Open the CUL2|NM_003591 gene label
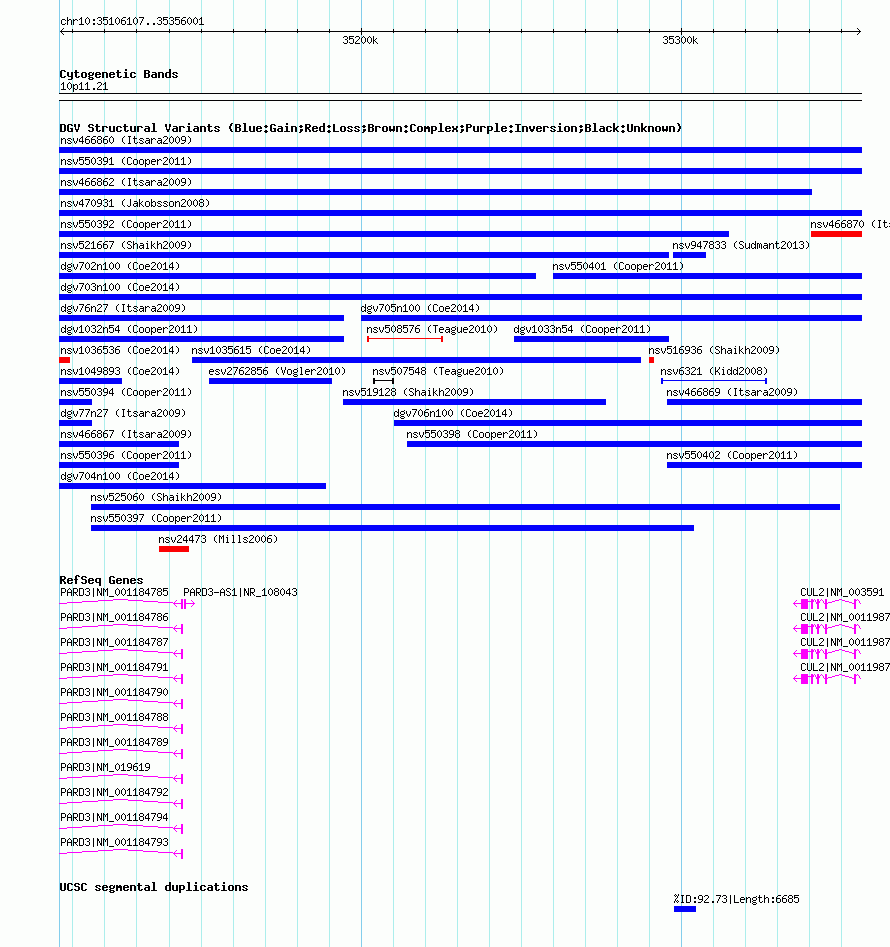Screen dimensions: 890x947 point(842,592)
